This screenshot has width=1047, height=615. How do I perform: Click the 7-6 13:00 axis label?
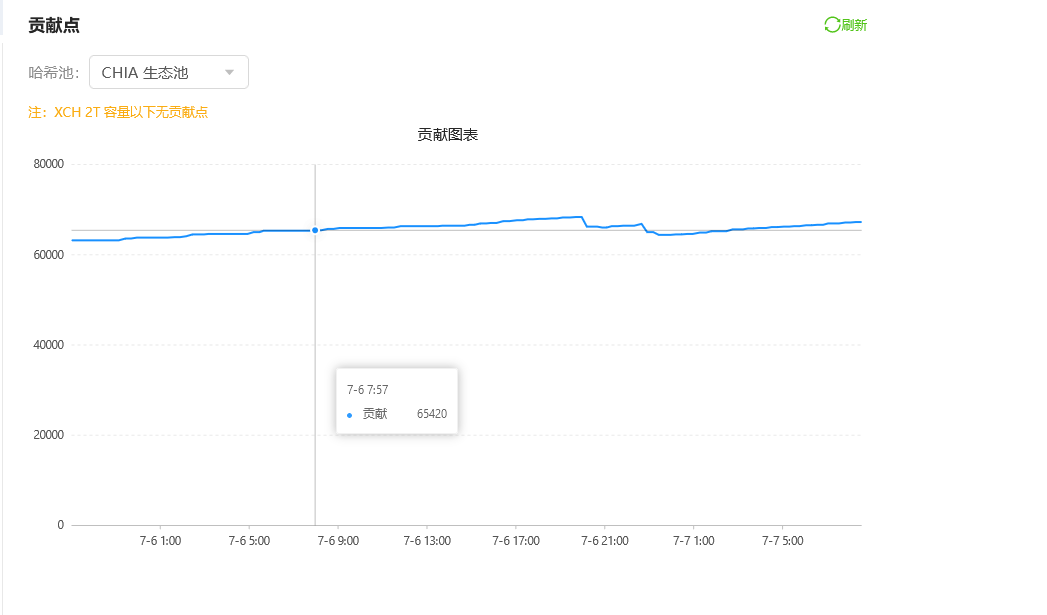[x=426, y=540]
